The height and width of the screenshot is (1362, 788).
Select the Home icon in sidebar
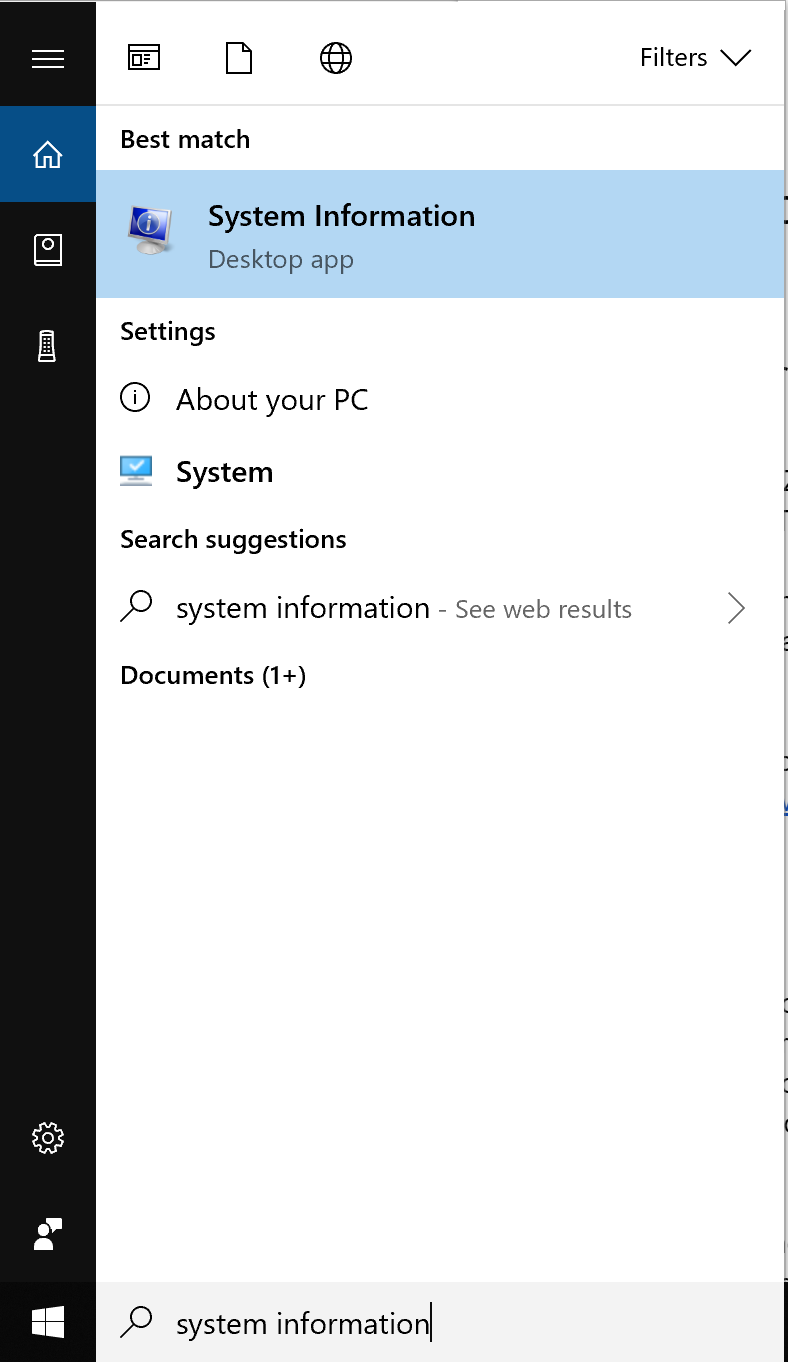(x=48, y=155)
